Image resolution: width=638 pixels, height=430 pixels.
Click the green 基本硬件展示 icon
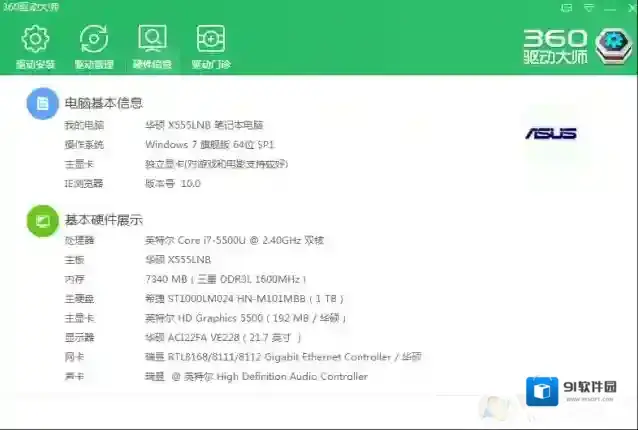(42, 220)
